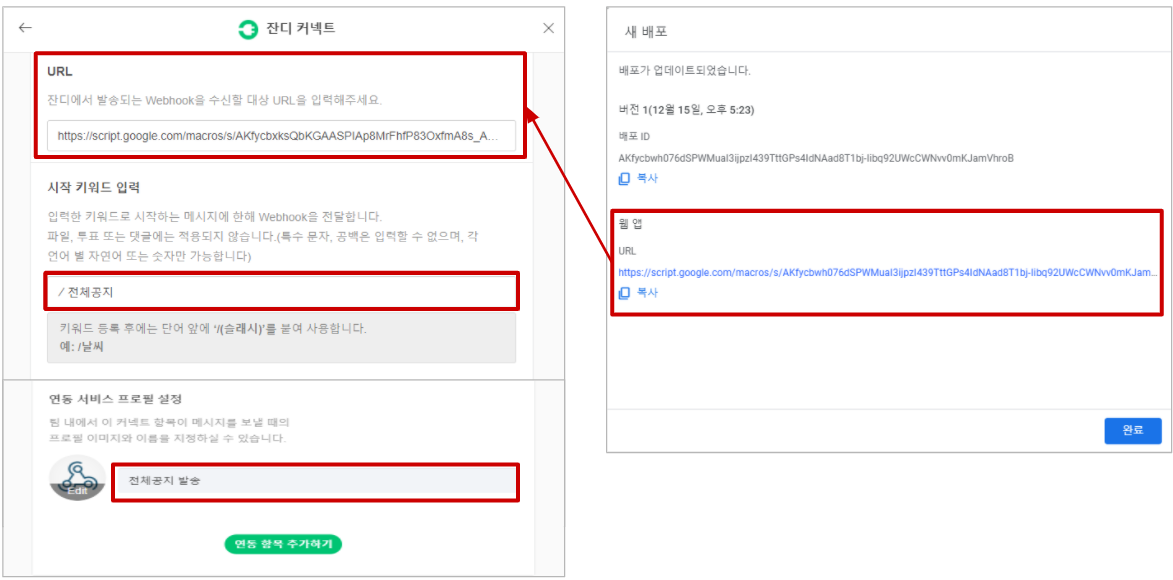Click the 시작 키워드 입력 section heading
This screenshot has height=580, width=1173.
point(94,187)
